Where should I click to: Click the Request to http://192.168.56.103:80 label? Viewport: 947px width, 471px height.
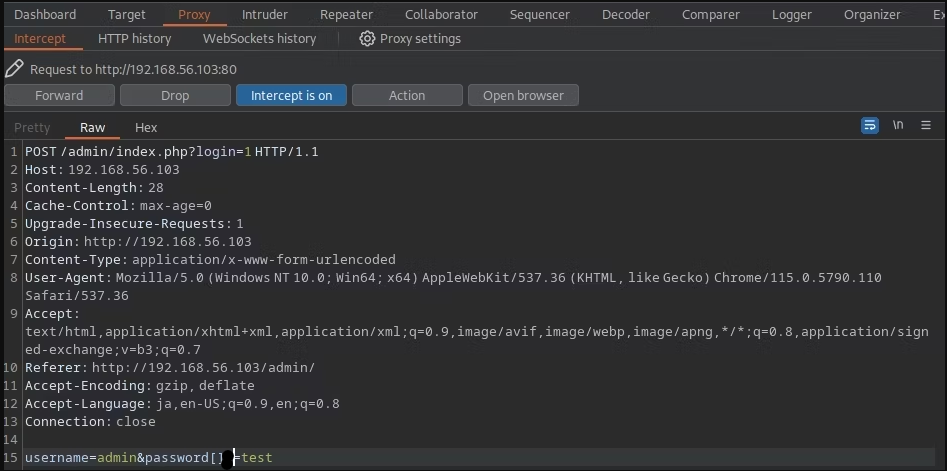click(x=133, y=69)
